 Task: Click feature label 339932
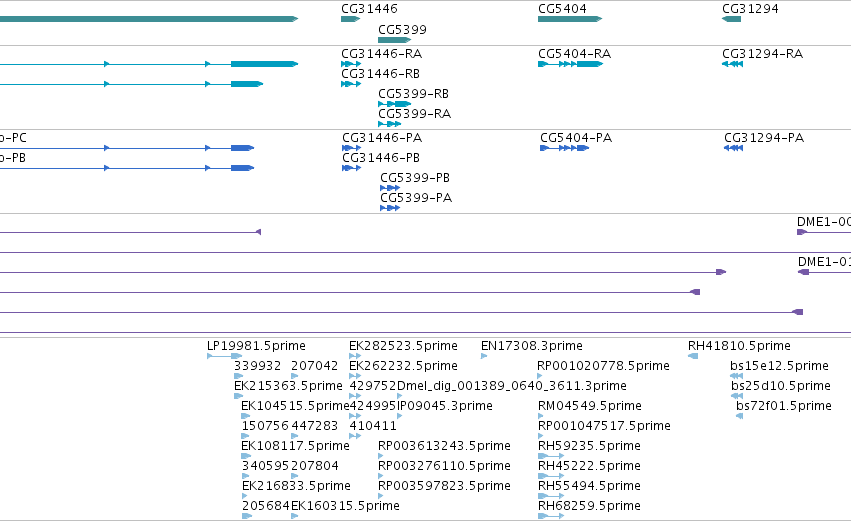click(x=258, y=366)
